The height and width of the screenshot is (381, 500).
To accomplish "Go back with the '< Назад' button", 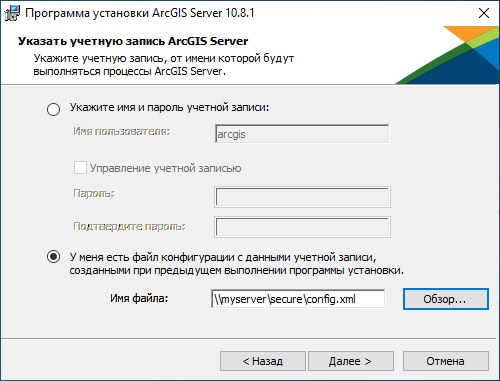I will [x=263, y=361].
